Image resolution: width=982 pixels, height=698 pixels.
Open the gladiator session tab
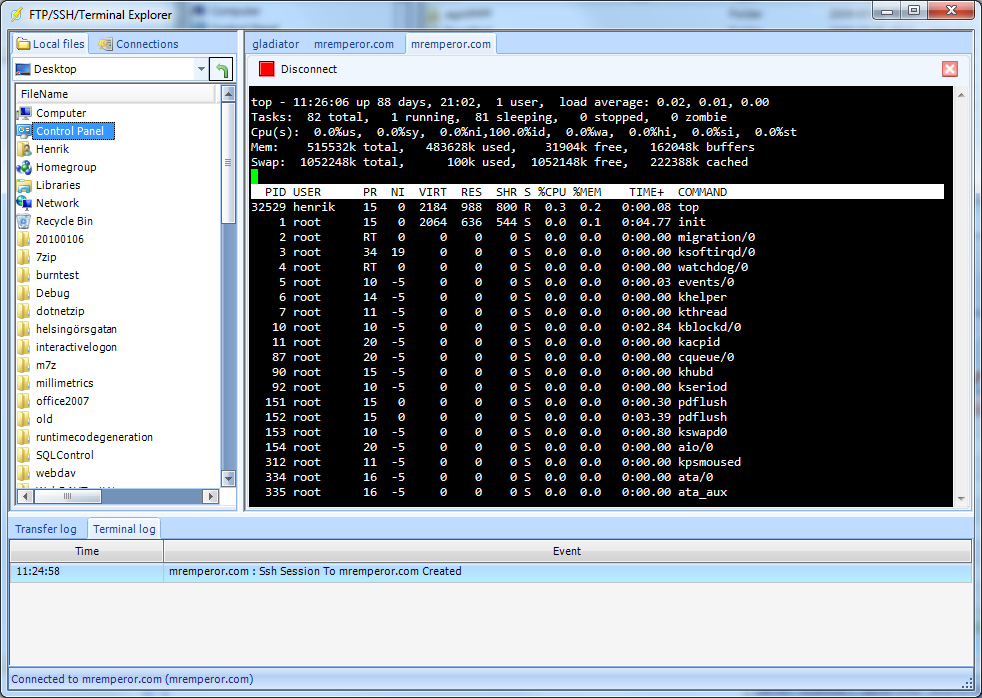[x=275, y=44]
